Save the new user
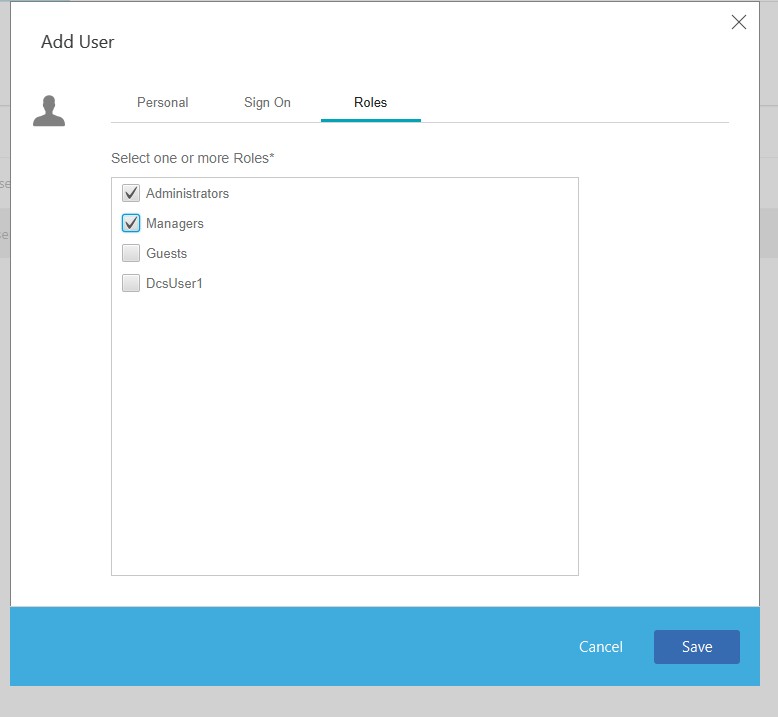Image resolution: width=778 pixels, height=717 pixels. 696,647
